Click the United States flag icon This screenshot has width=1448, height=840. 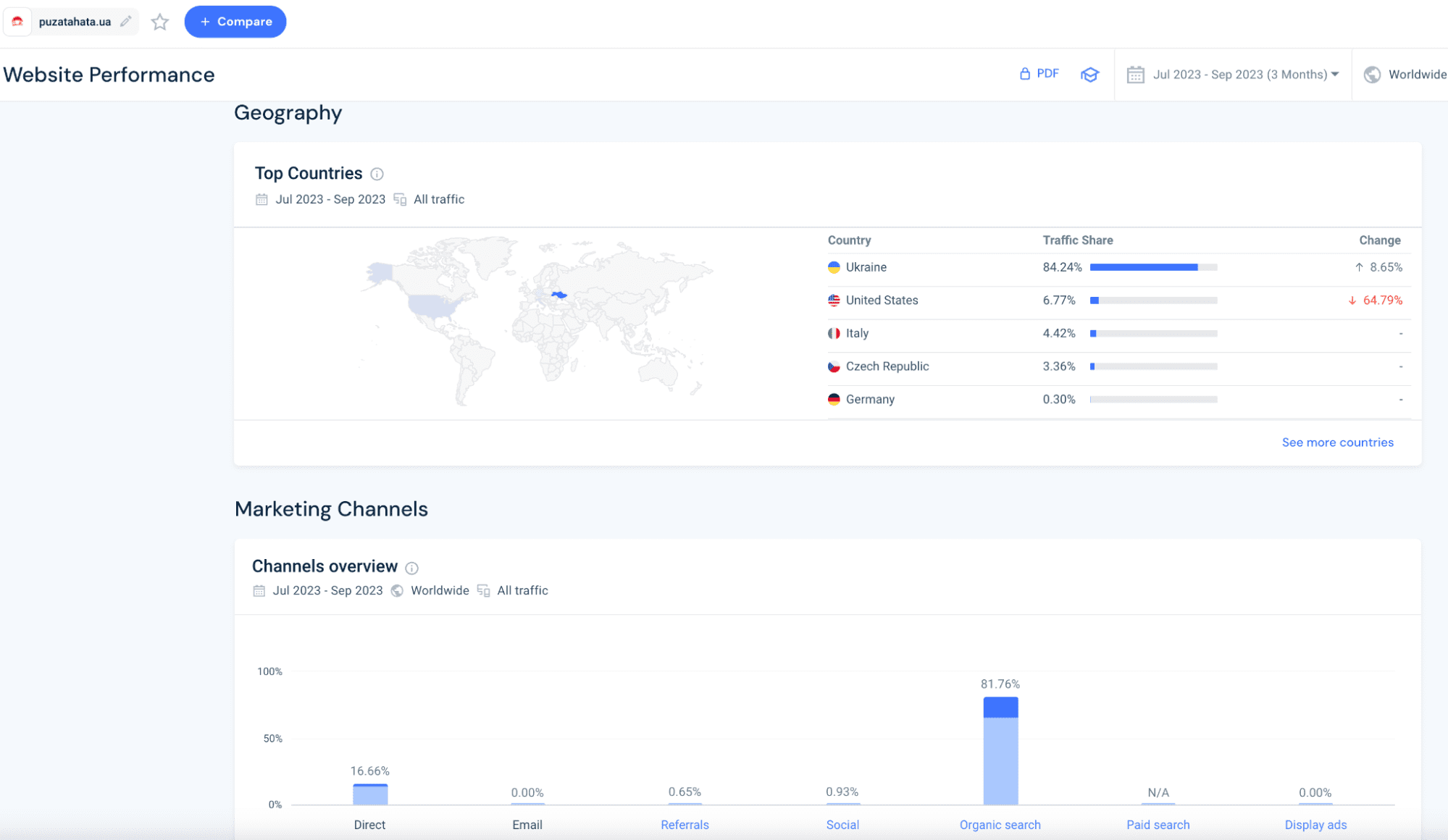(x=834, y=300)
